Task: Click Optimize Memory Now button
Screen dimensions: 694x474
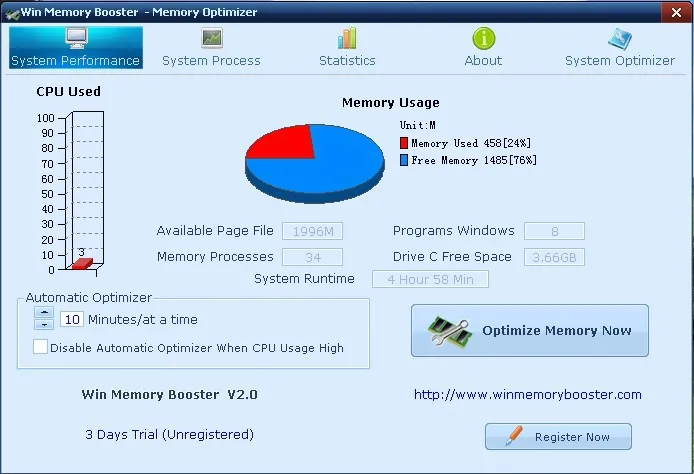Action: click(530, 331)
